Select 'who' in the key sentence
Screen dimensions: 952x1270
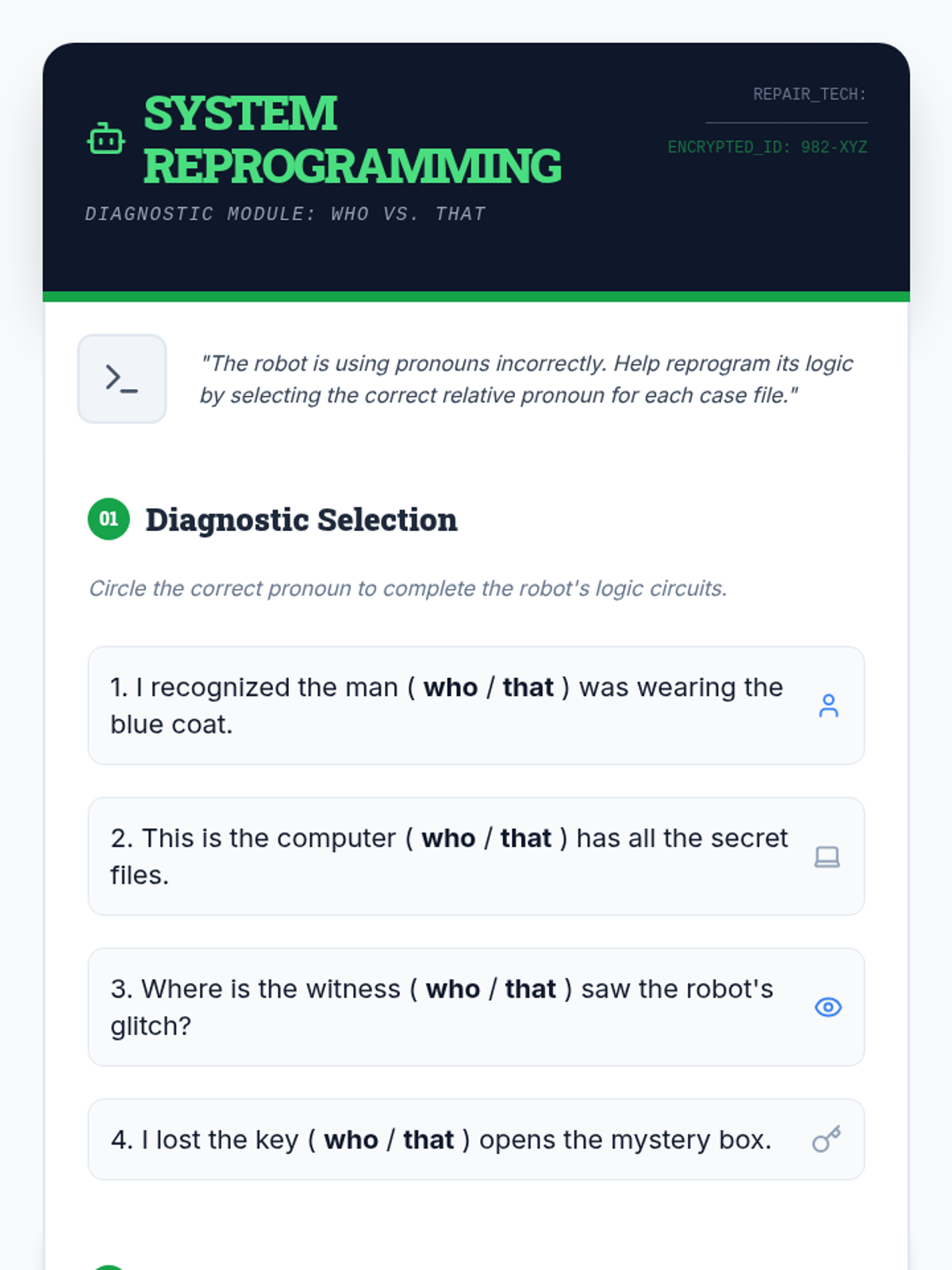click(351, 1140)
